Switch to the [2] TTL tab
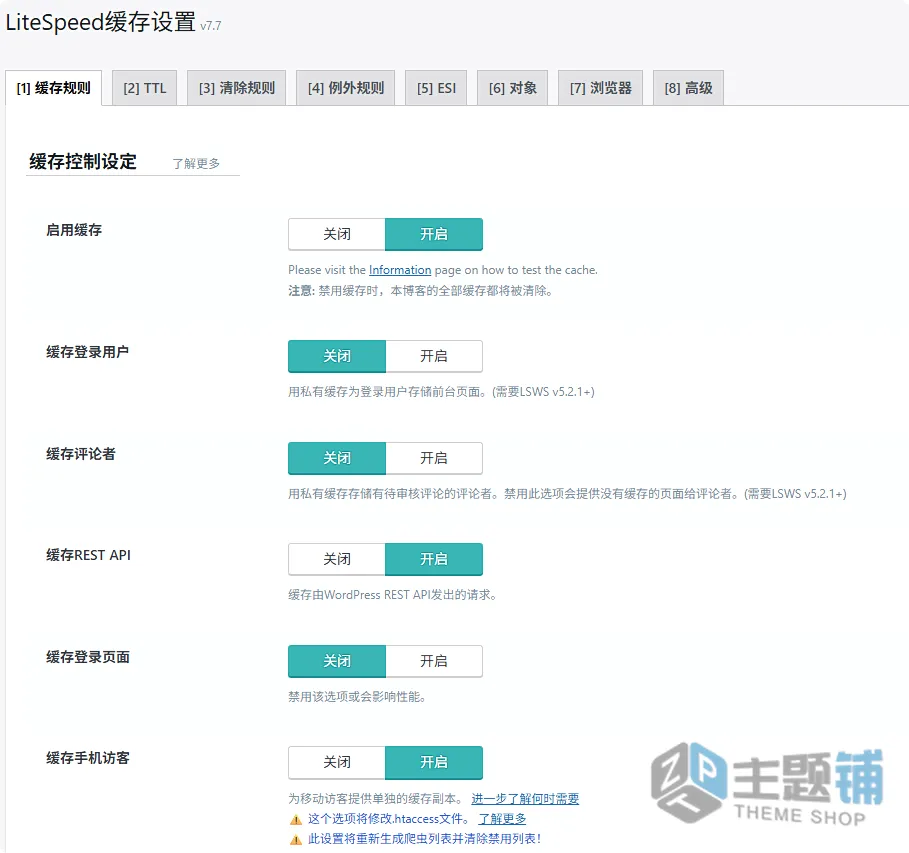This screenshot has width=909, height=853. [x=144, y=88]
